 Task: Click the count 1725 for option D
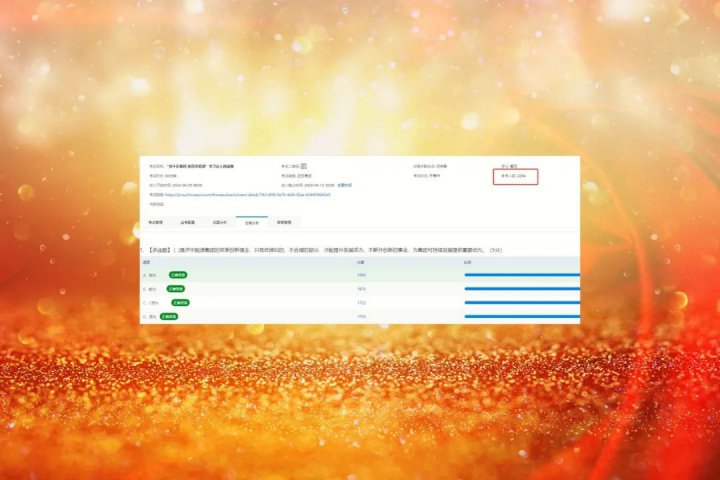click(x=361, y=316)
